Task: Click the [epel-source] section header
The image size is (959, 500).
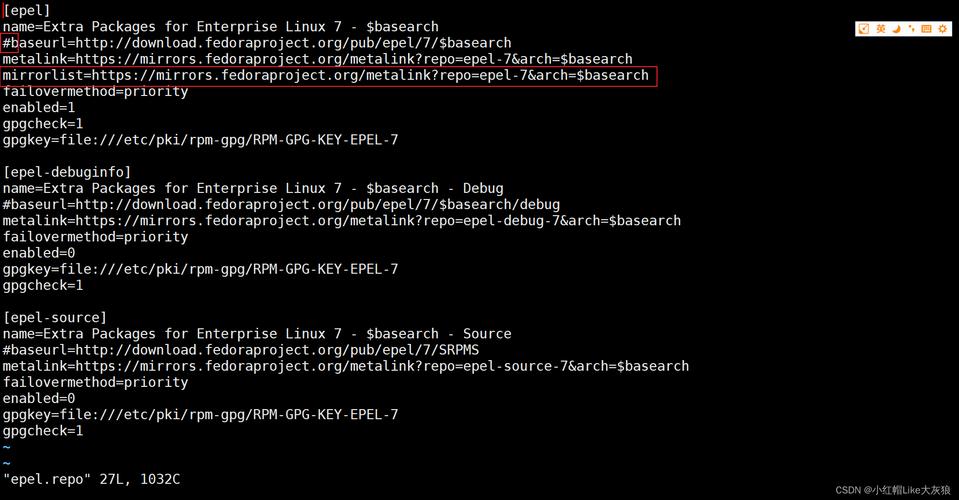Action: click(55, 317)
